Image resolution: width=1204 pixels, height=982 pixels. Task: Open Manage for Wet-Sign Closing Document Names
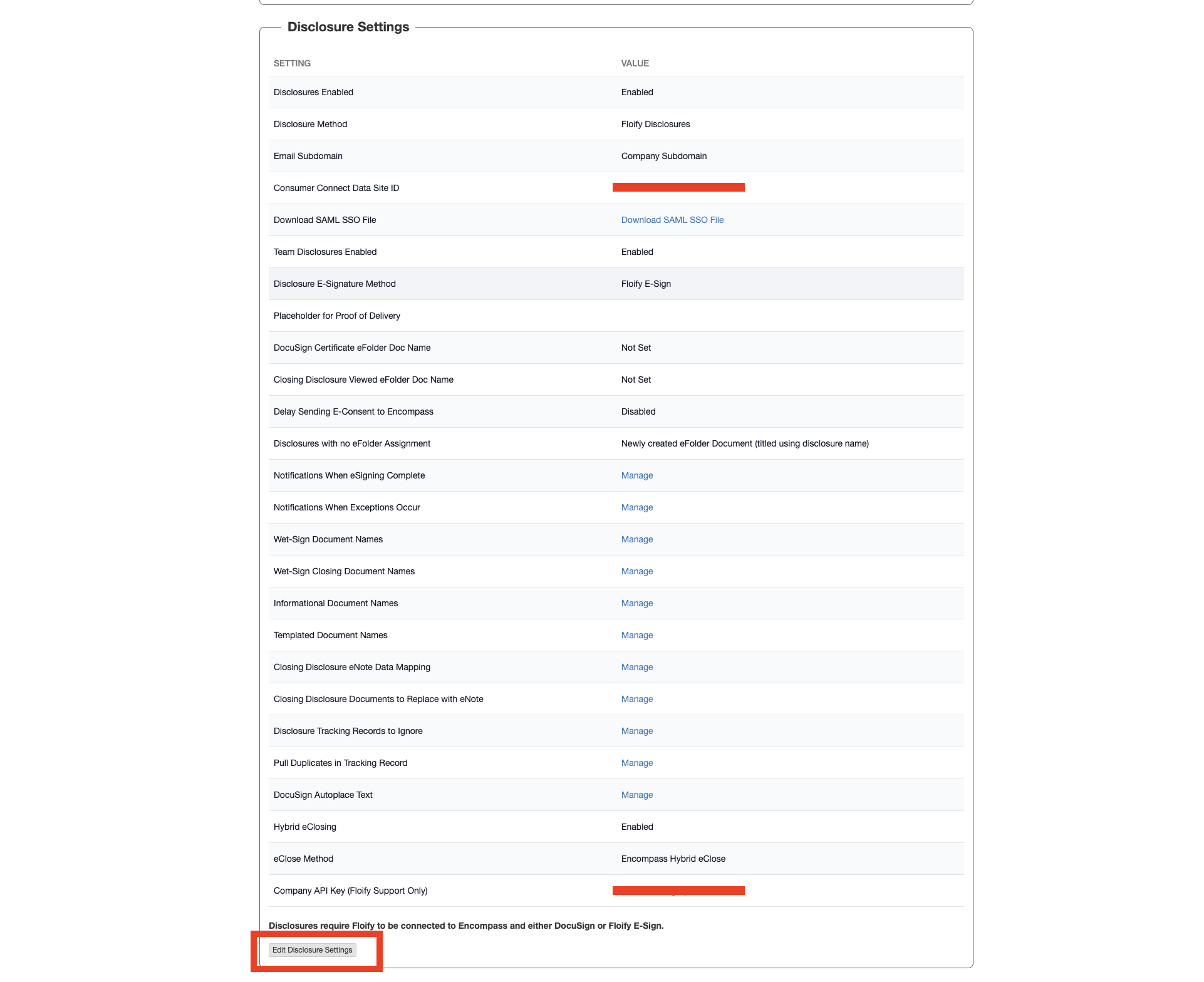[636, 571]
